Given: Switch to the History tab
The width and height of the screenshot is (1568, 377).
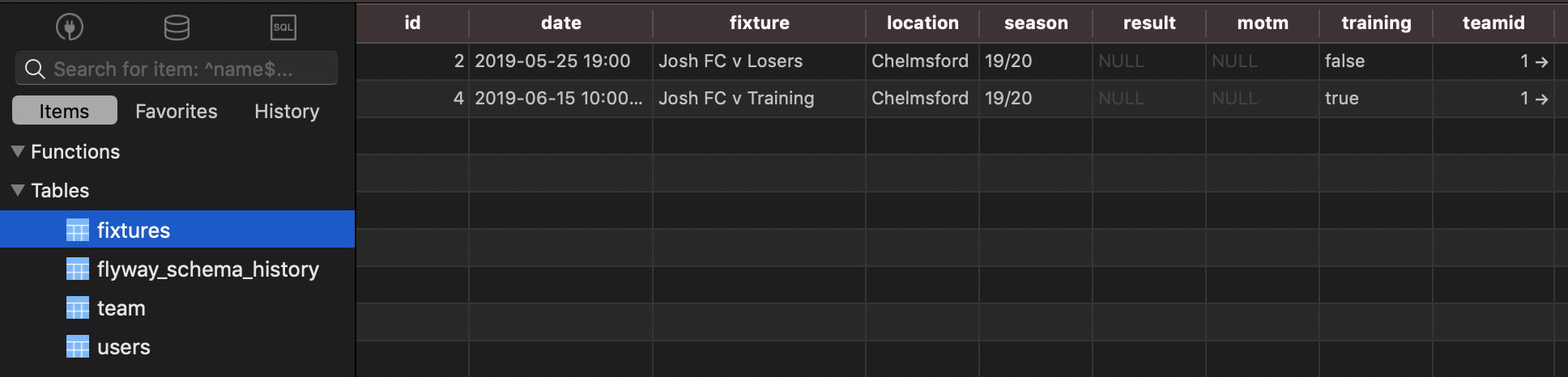Looking at the screenshot, I should pos(287,111).
